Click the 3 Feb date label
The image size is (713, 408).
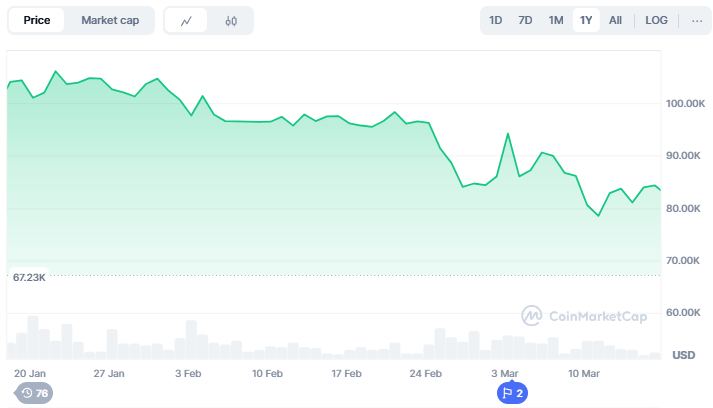188,373
